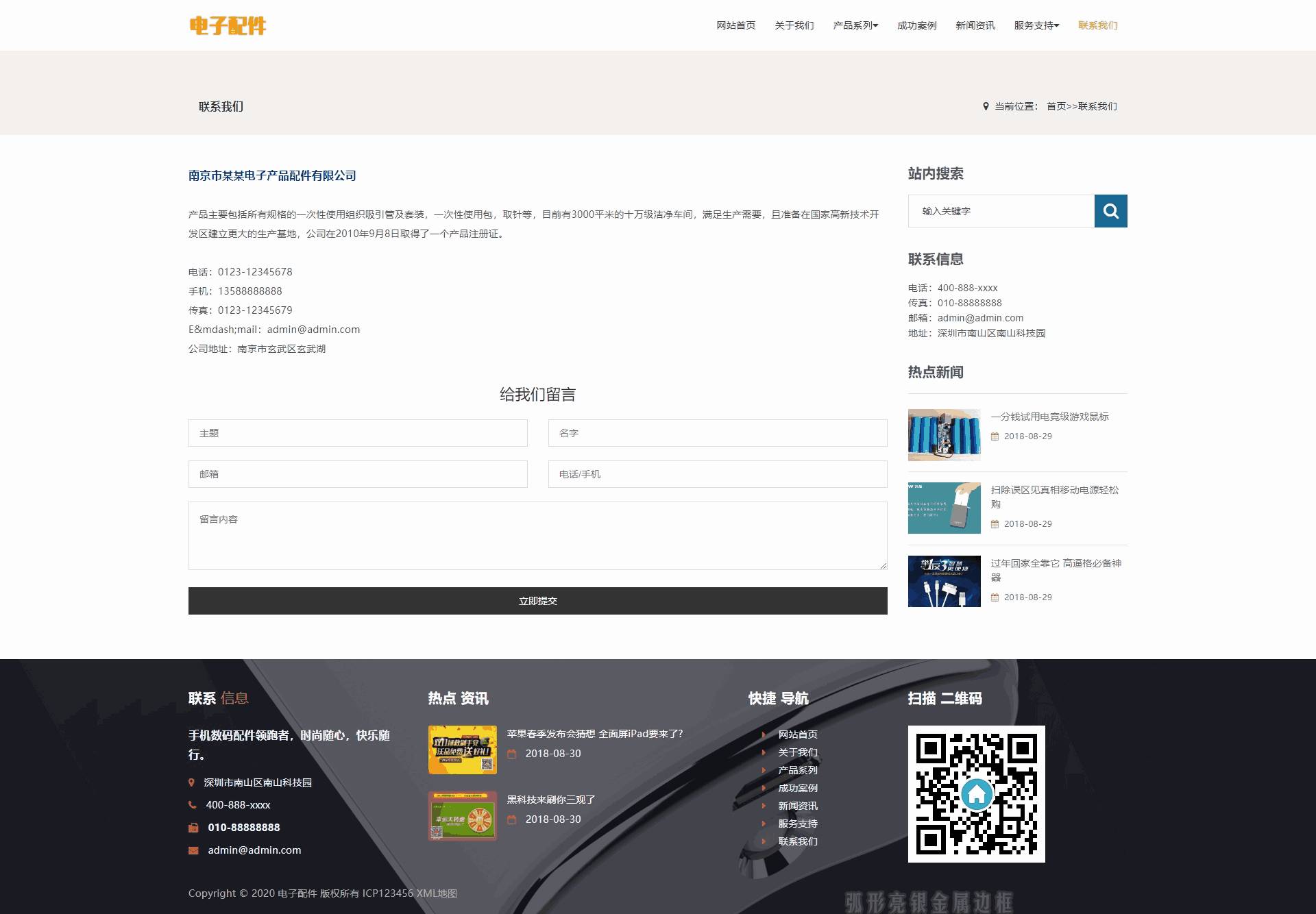Open news link 一分钱试用电竞级游戏鼠标
The width and height of the screenshot is (1316, 914).
[1049, 417]
